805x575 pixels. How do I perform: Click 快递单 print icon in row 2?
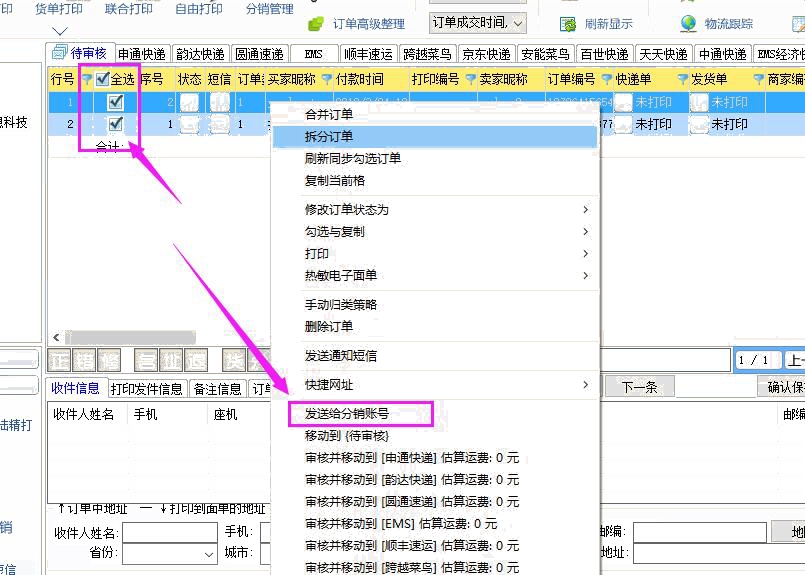(623, 124)
